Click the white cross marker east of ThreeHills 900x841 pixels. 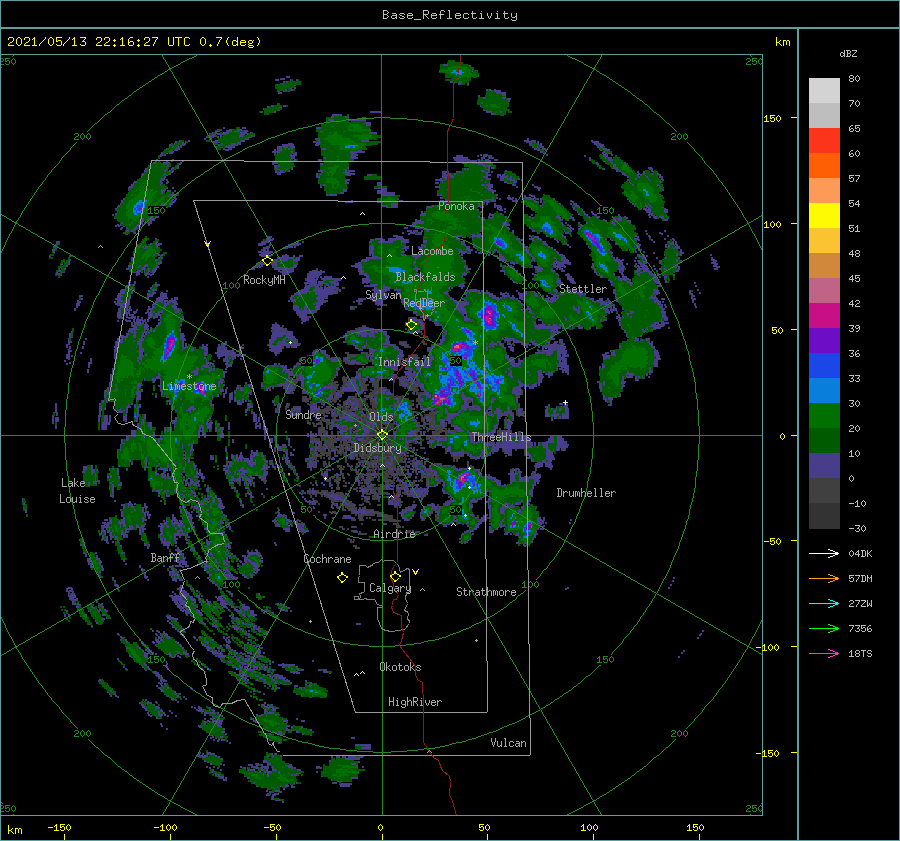tap(565, 402)
